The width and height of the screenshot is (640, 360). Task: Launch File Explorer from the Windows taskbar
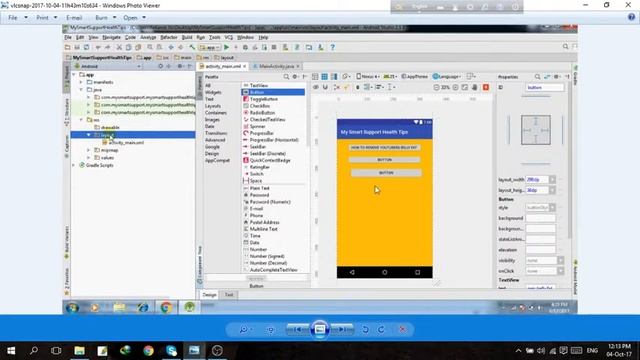[79, 351]
